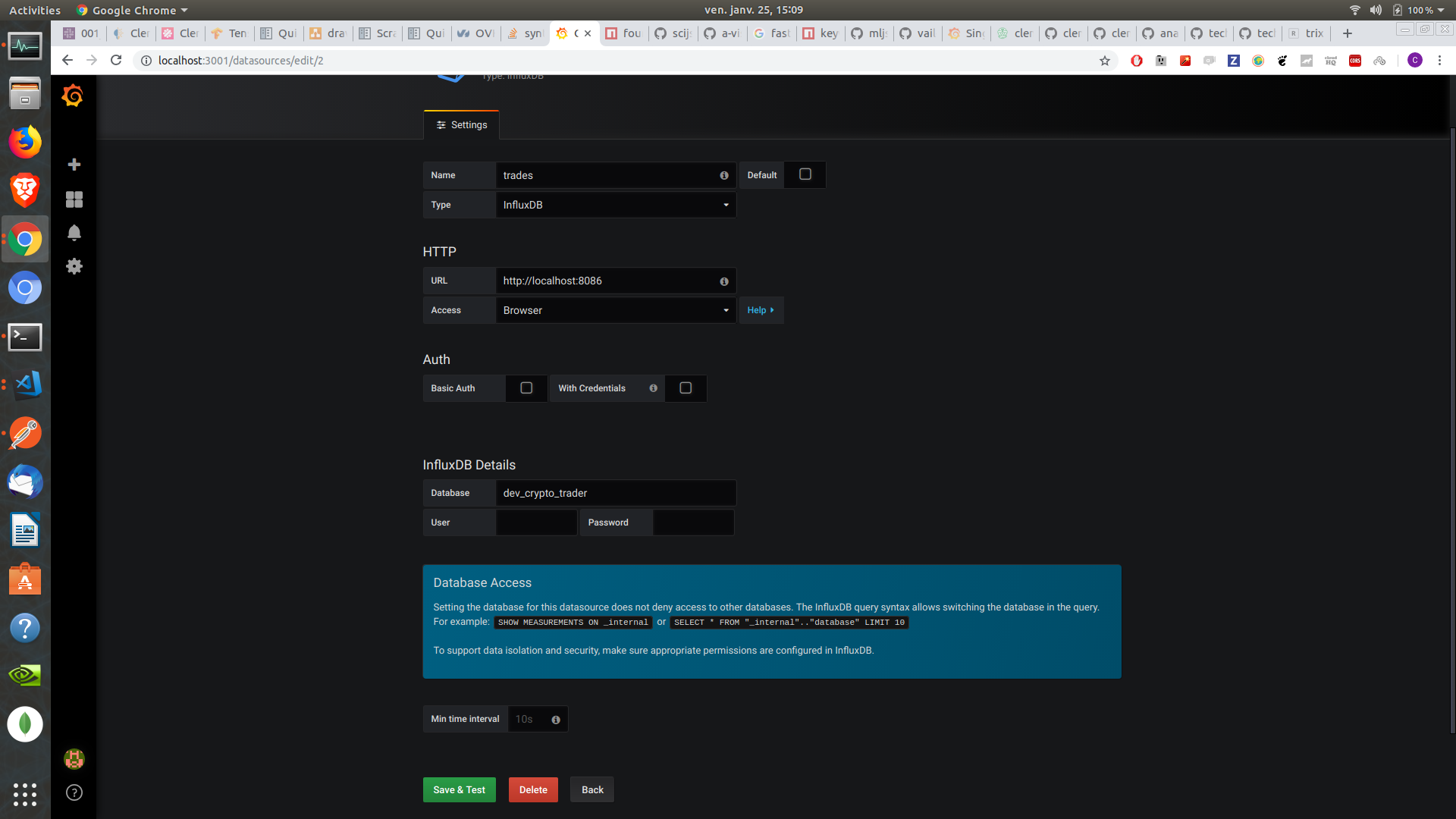Click the With Credentials info icon

pyautogui.click(x=653, y=388)
